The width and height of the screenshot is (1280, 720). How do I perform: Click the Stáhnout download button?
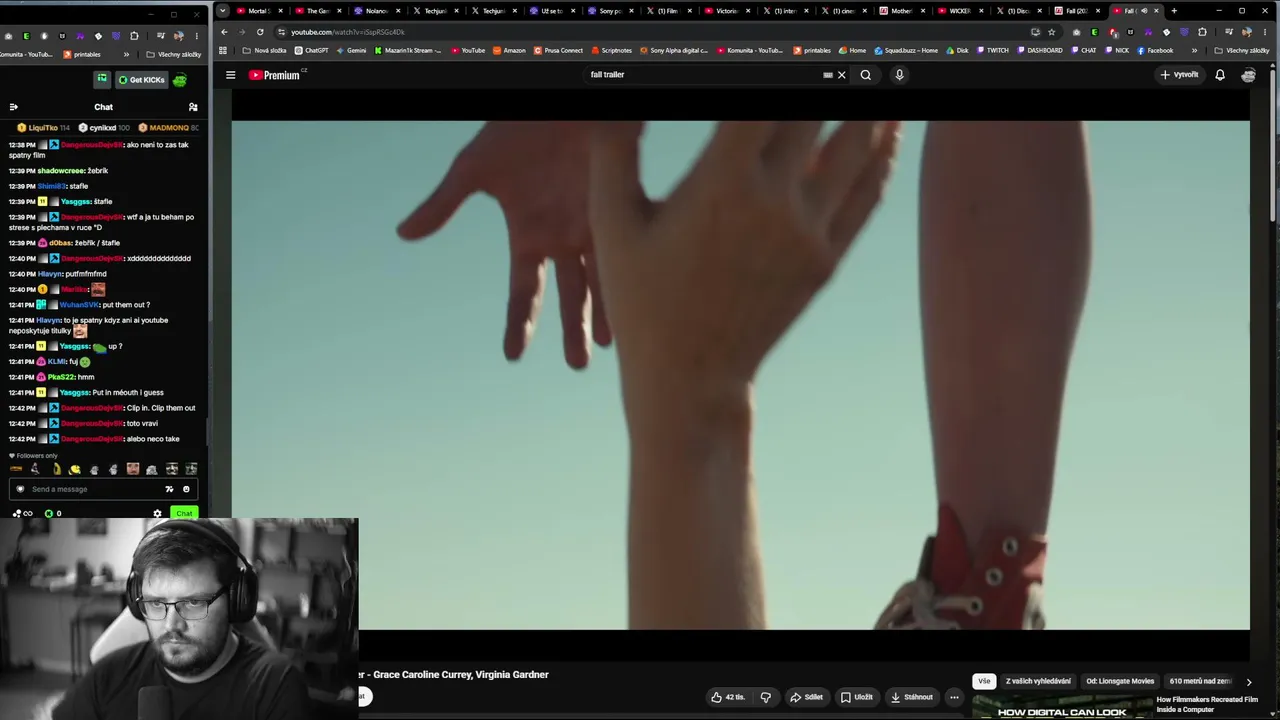coord(912,697)
